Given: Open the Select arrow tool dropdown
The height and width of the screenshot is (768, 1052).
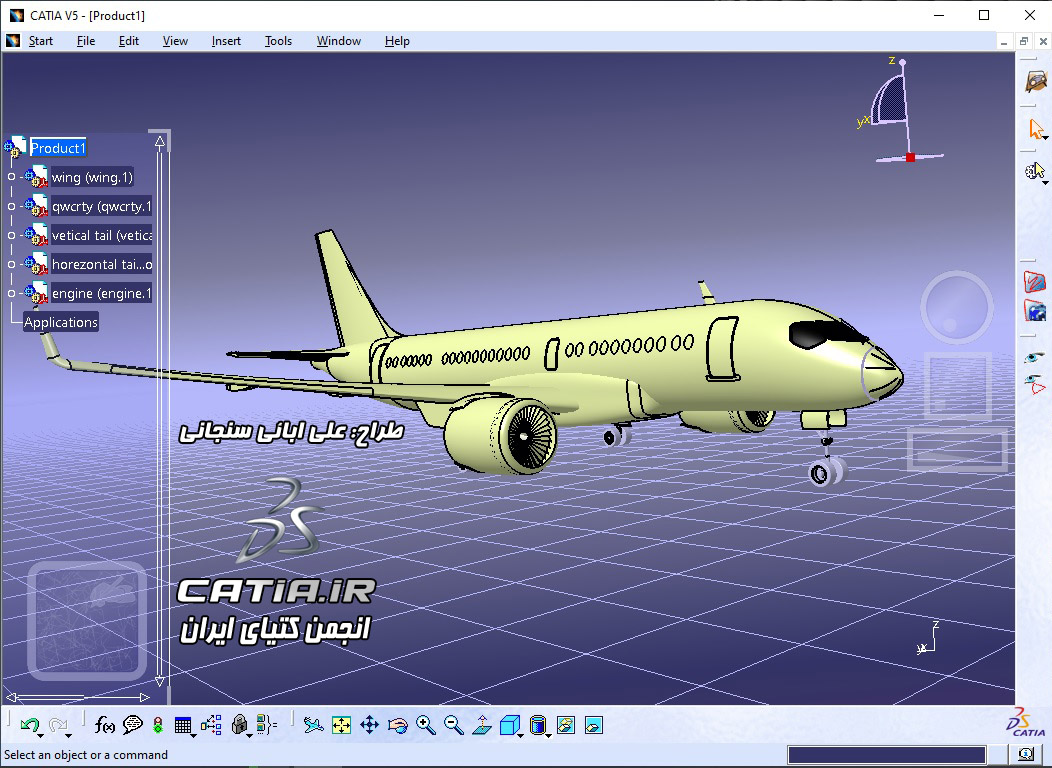Looking at the screenshot, I should pos(1046,138).
